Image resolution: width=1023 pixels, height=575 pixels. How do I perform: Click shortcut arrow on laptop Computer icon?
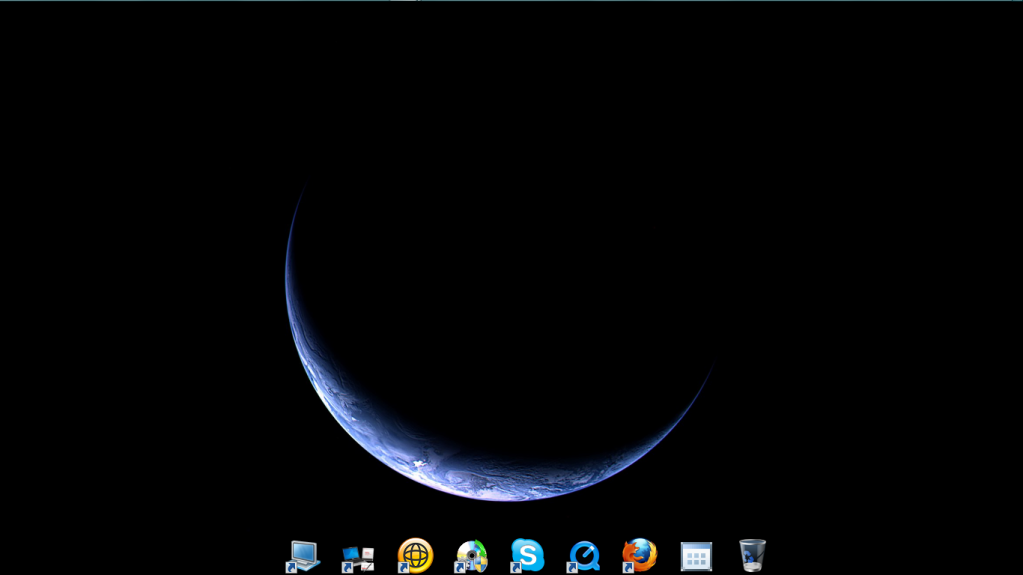[291, 567]
